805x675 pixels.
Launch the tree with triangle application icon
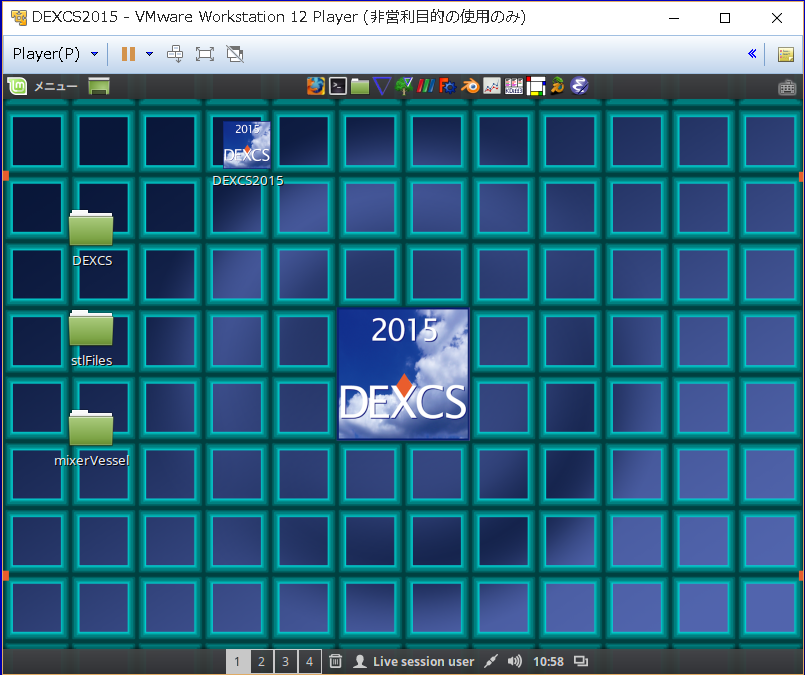[x=404, y=86]
